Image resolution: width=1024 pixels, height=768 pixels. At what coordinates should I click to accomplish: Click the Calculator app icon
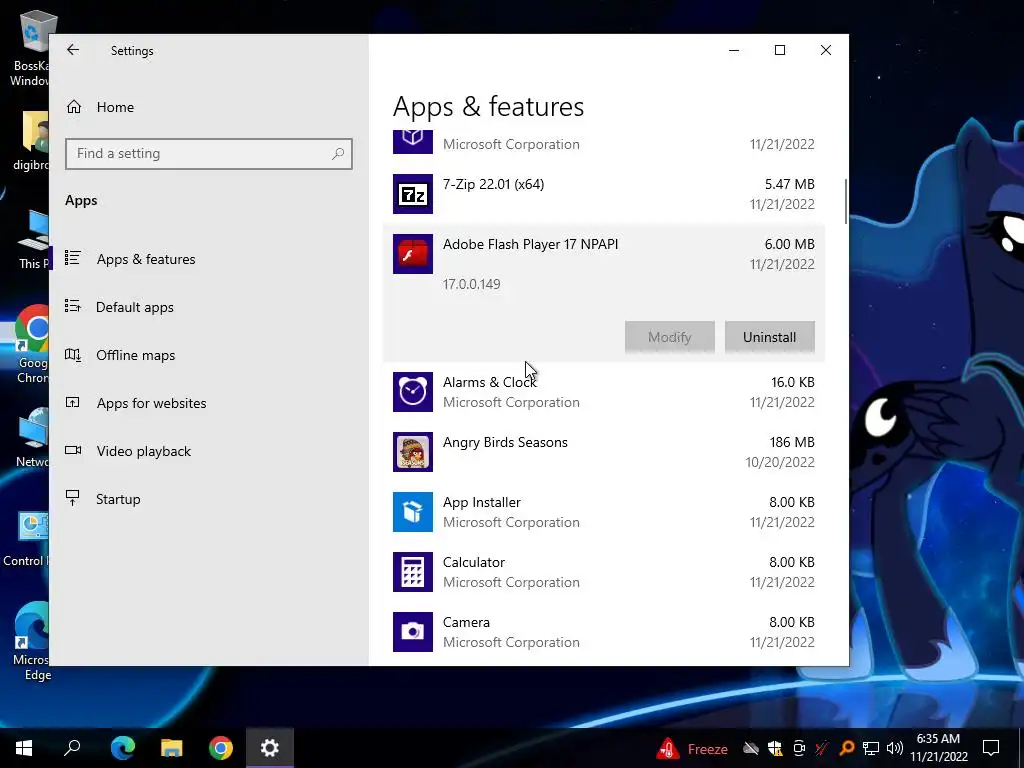pyautogui.click(x=413, y=572)
